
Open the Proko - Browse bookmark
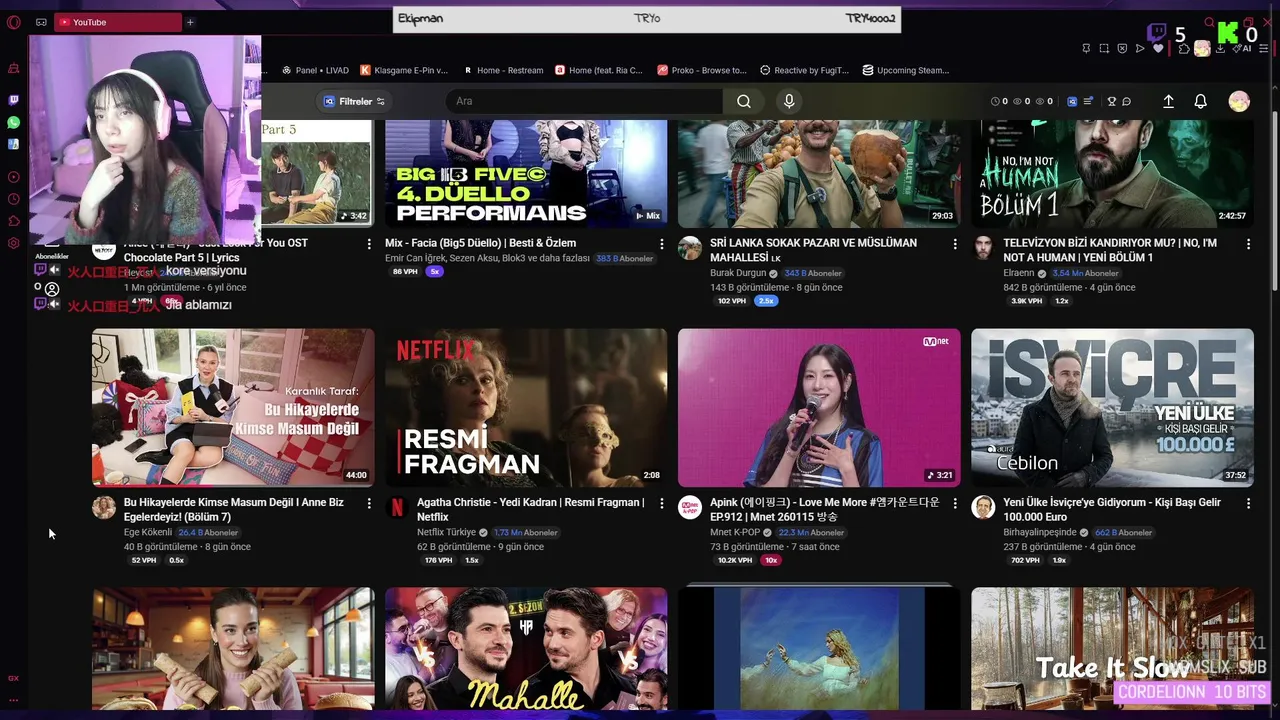coord(701,70)
